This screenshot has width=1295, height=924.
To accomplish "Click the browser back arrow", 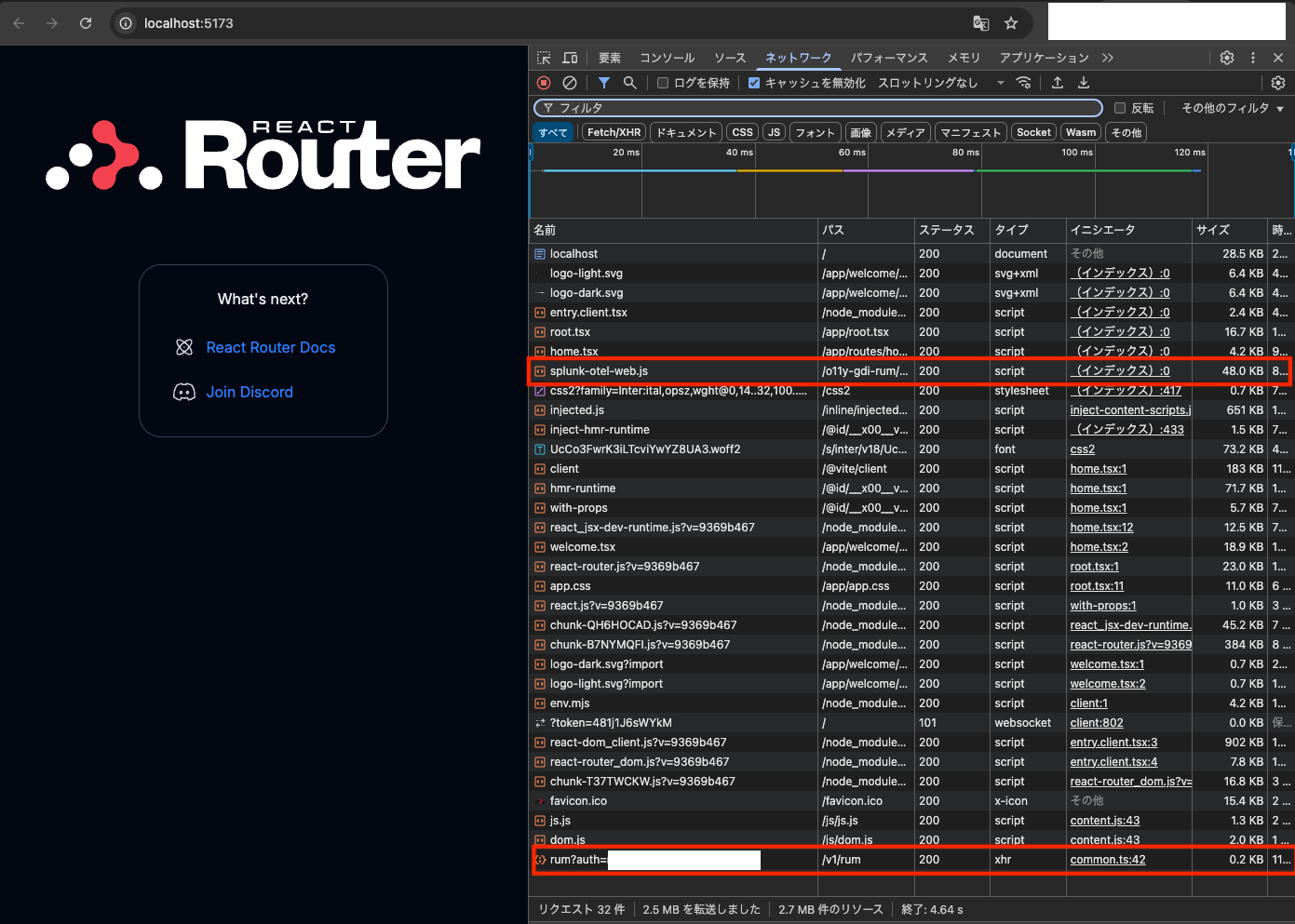I will (x=19, y=23).
